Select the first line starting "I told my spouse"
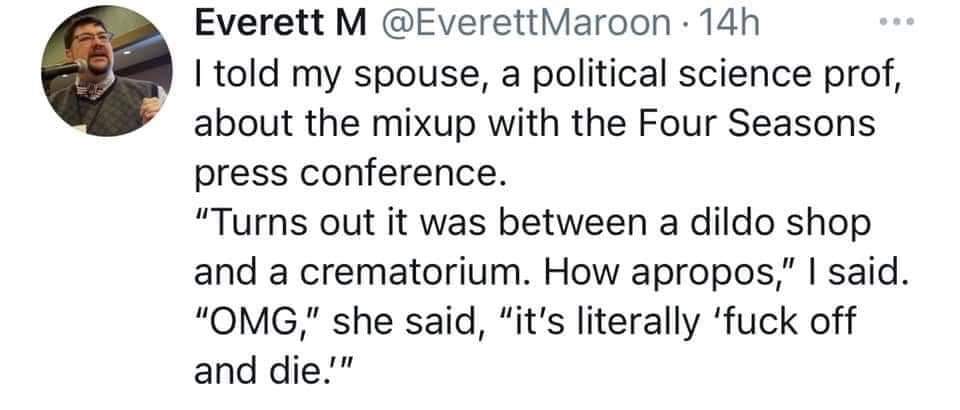The image size is (960, 410). tap(547, 75)
